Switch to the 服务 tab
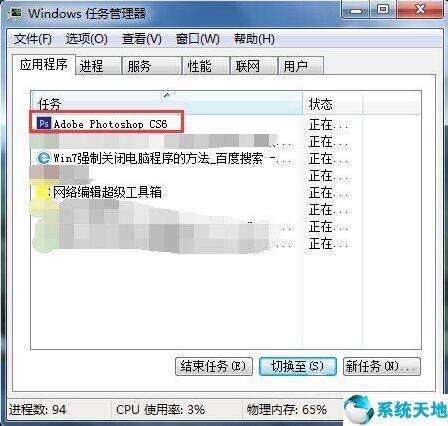Viewport: 448px width, 426px height. (x=151, y=66)
